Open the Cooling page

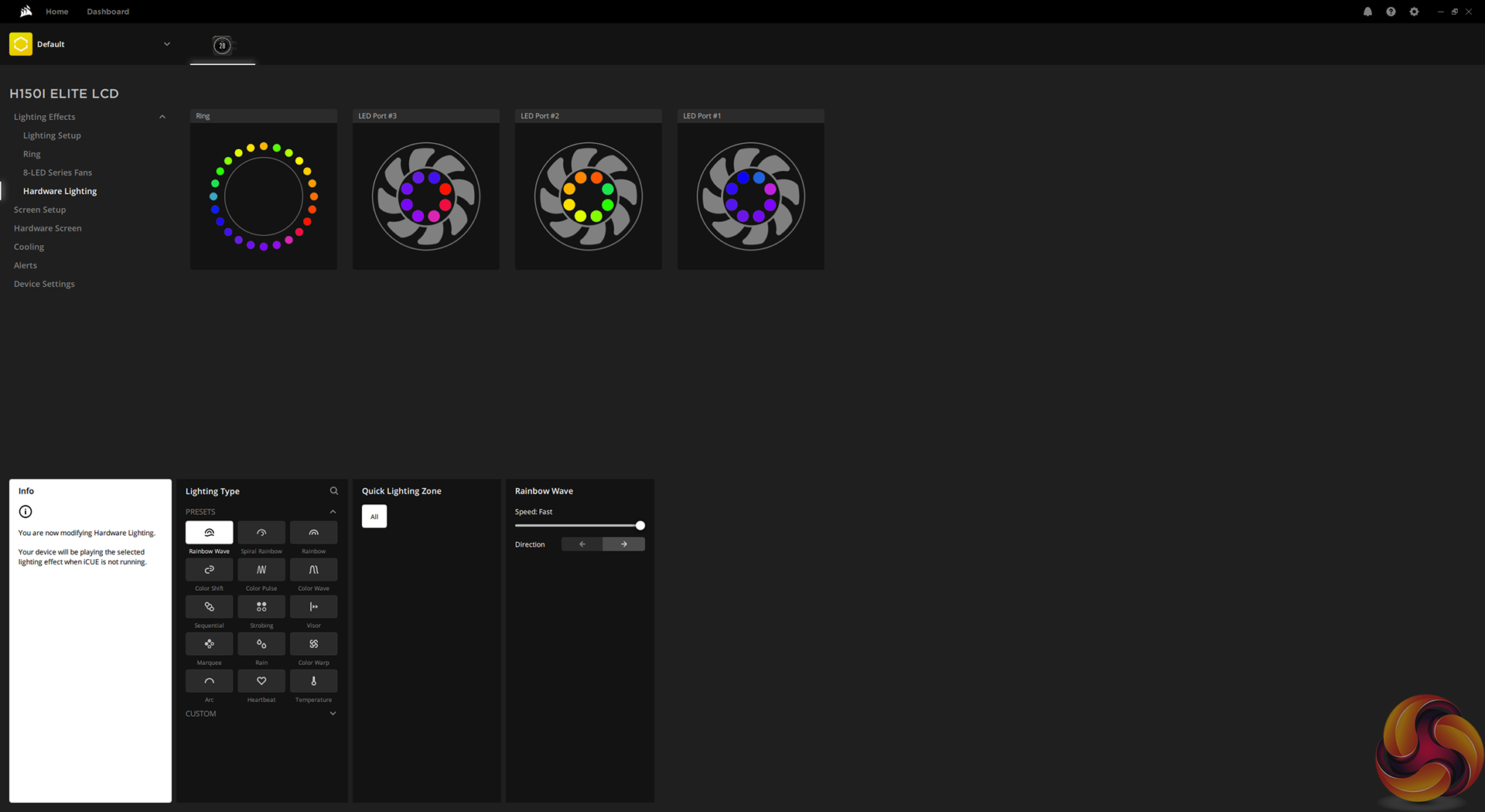point(29,247)
